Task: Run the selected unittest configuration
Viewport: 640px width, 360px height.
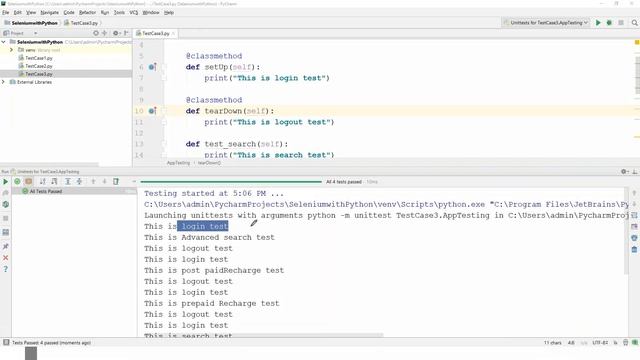Action: (598, 23)
